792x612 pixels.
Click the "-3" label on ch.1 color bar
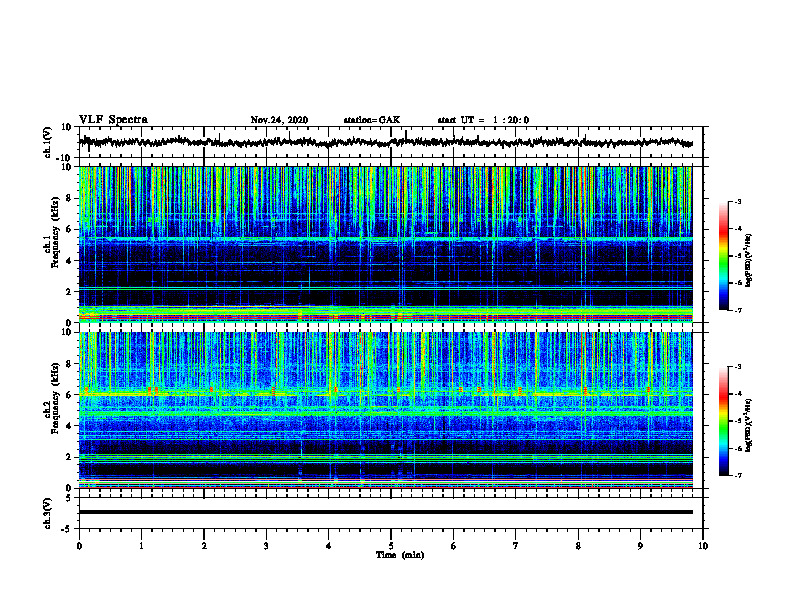coord(738,201)
